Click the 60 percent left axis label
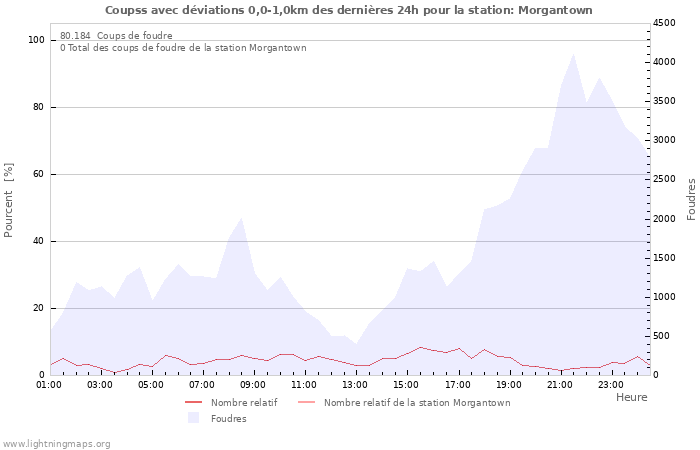This screenshot has width=700, height=450. (x=38, y=174)
